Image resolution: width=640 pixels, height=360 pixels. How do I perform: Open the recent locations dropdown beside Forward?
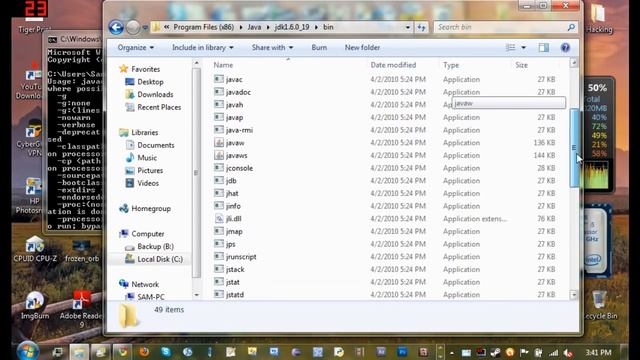tap(145, 28)
